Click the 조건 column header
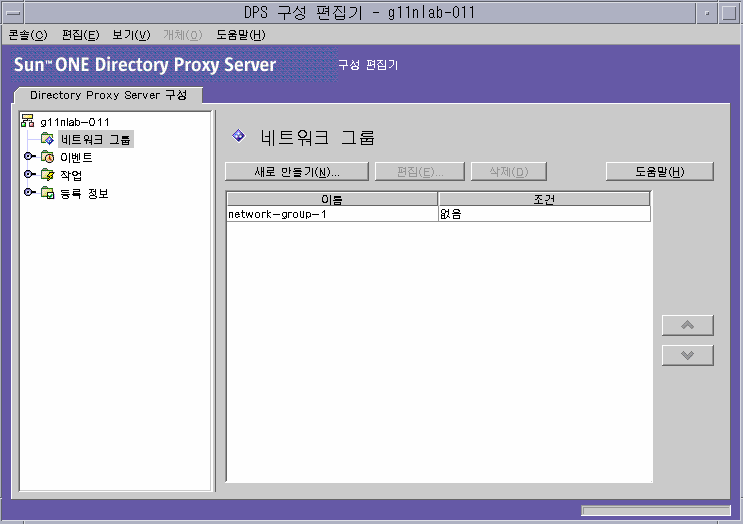Viewport: 743px width, 524px height. [x=544, y=199]
